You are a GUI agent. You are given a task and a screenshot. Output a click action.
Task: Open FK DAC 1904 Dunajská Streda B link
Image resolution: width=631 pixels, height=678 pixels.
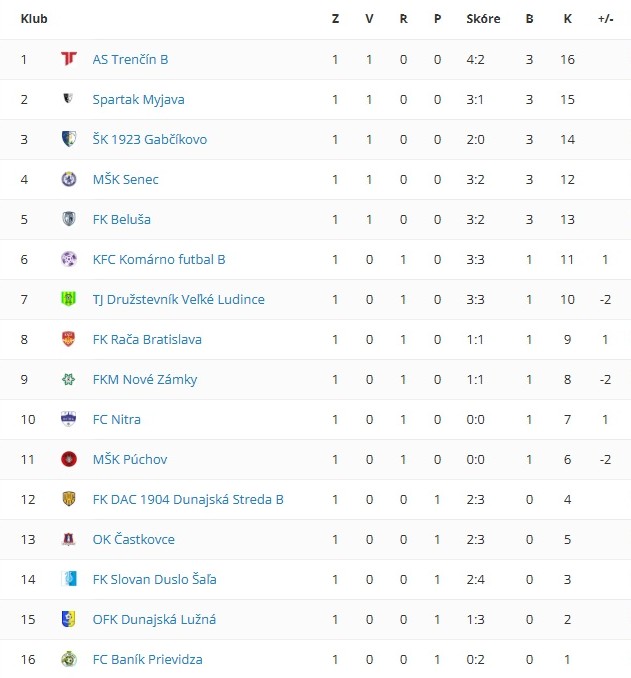pos(188,499)
